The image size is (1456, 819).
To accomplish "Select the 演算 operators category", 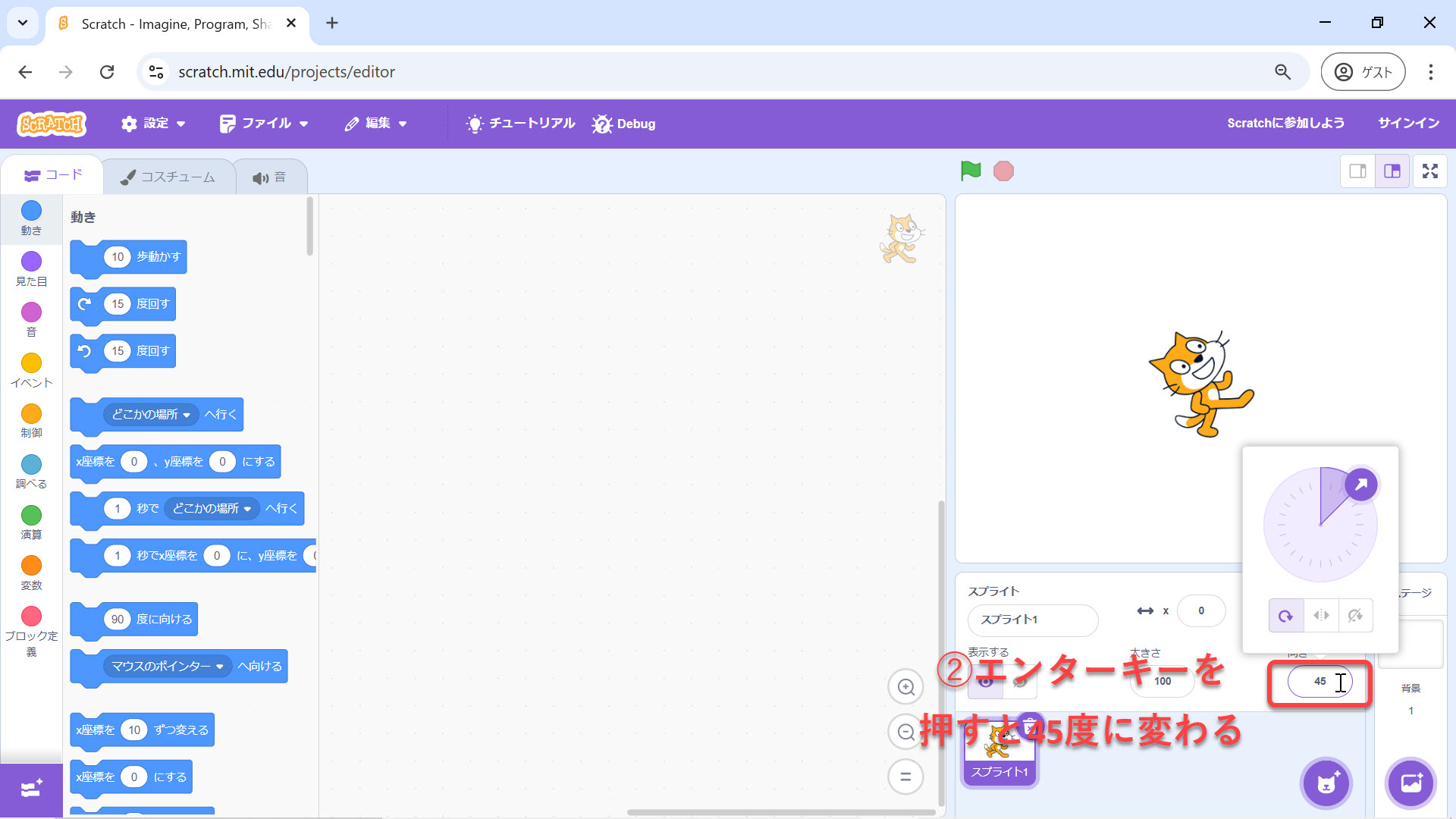I will coord(31,523).
